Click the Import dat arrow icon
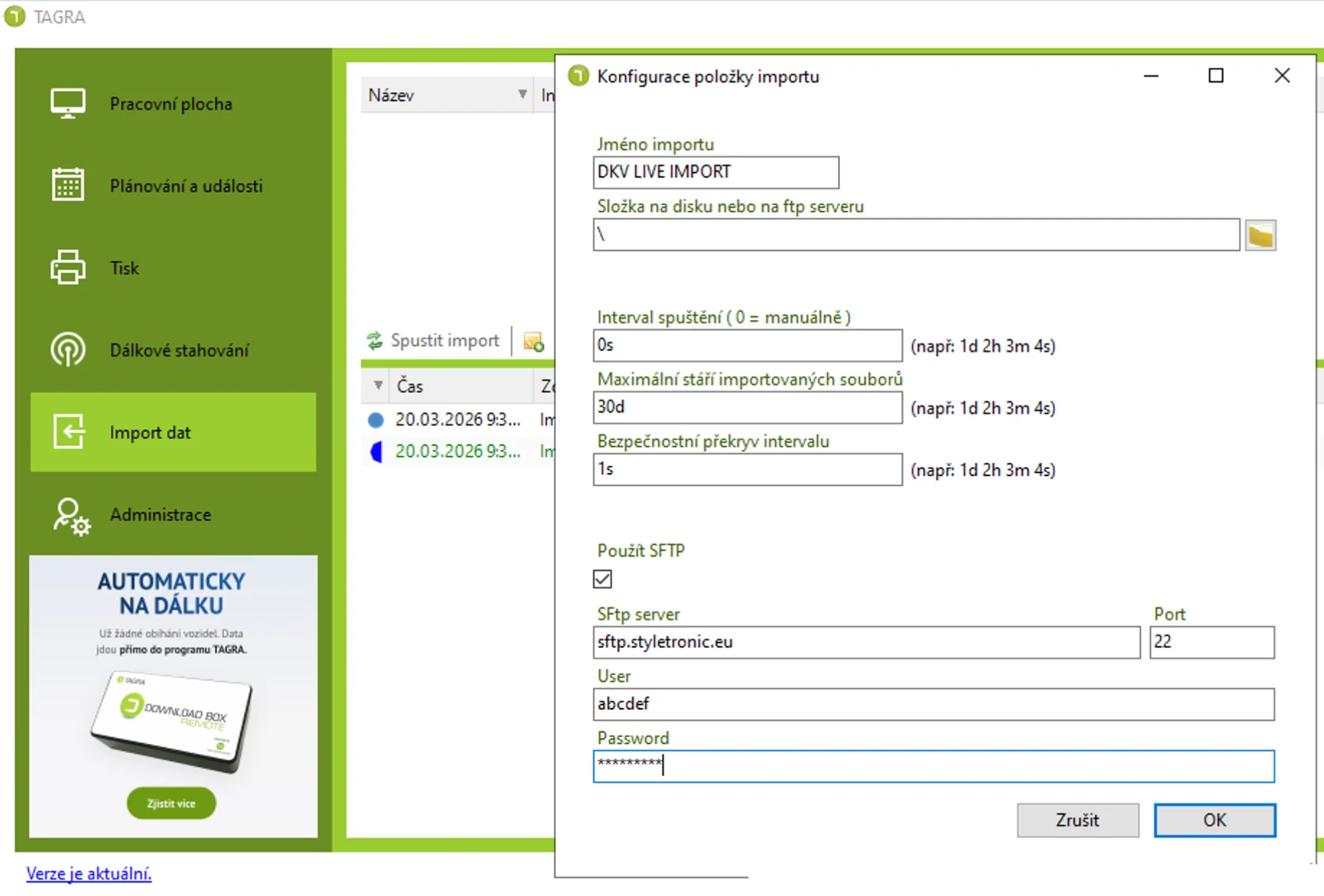 tap(69, 431)
